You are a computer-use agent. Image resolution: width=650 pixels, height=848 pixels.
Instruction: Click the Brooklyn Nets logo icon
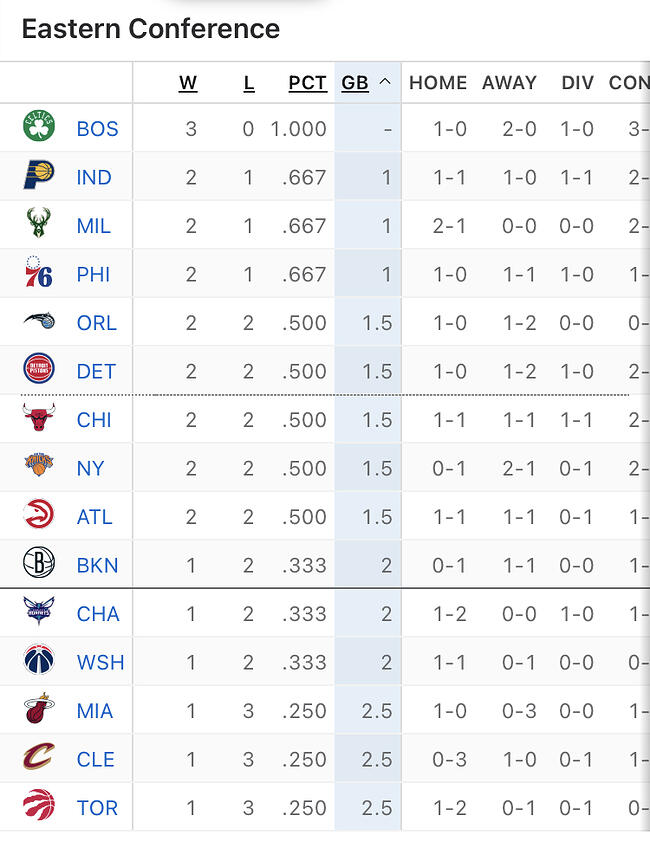(39, 564)
